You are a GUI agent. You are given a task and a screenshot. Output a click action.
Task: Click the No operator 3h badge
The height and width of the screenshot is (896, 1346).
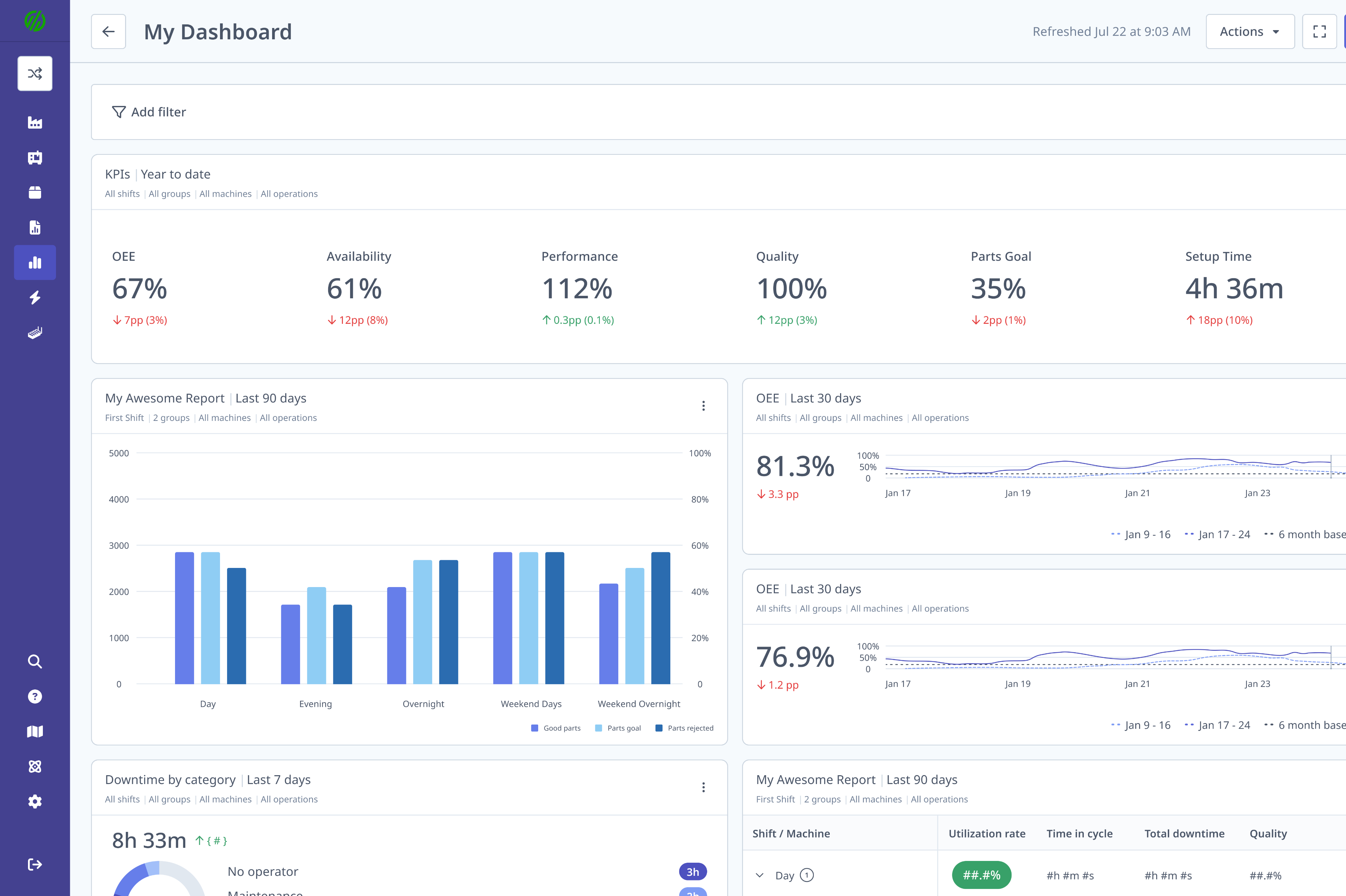point(692,872)
